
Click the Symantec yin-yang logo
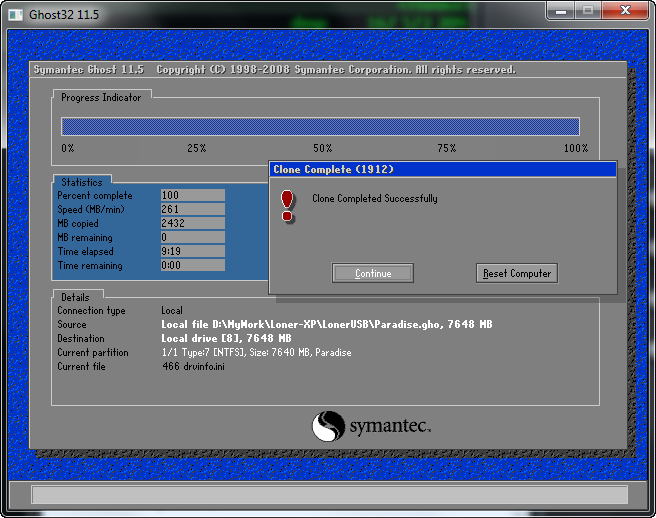coord(328,427)
